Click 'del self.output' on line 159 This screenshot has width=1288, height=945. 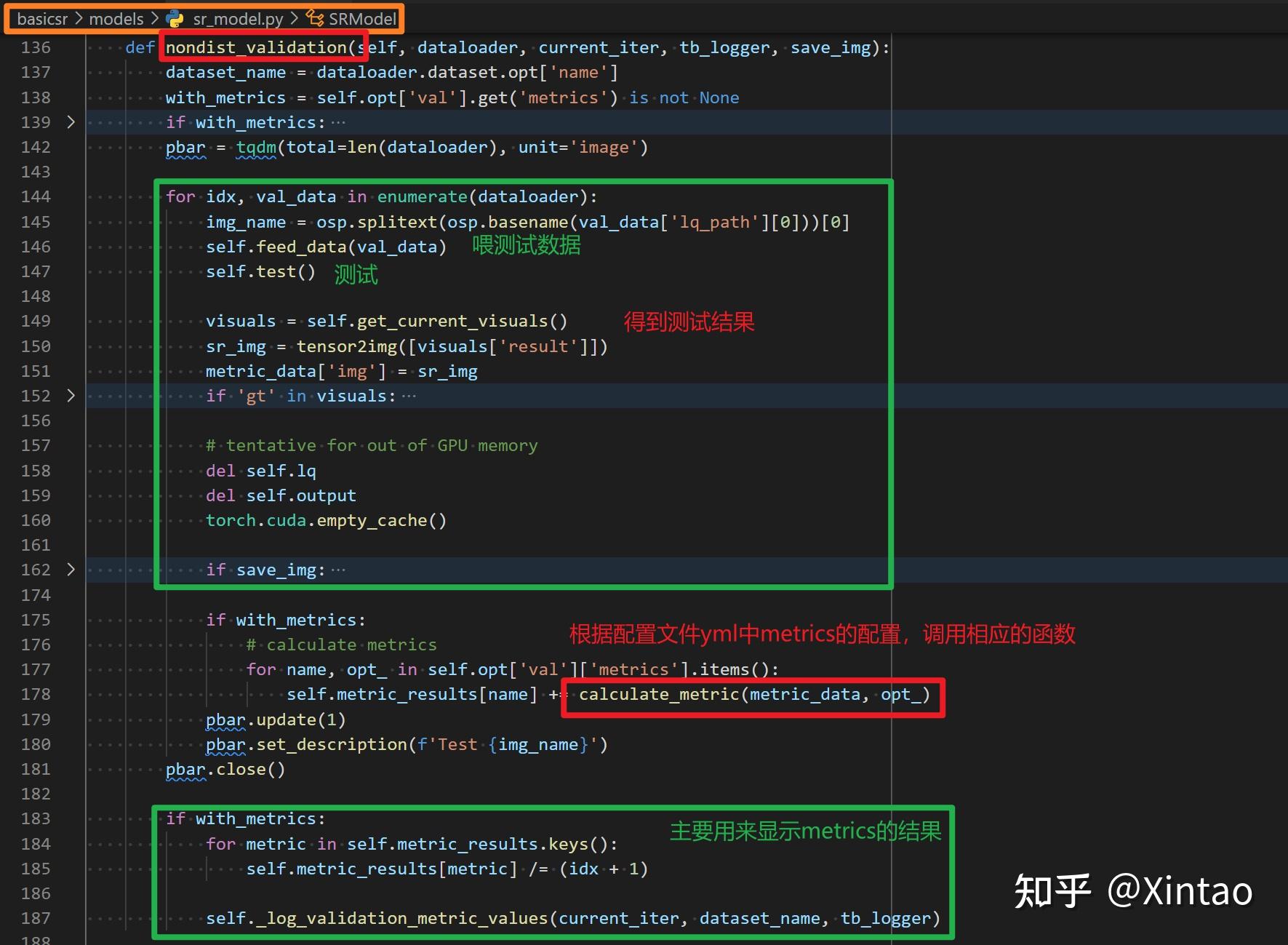tap(281, 495)
